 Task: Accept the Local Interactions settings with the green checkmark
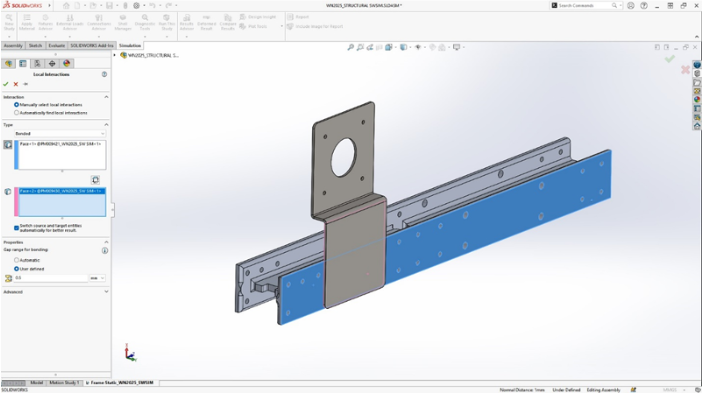point(5,84)
